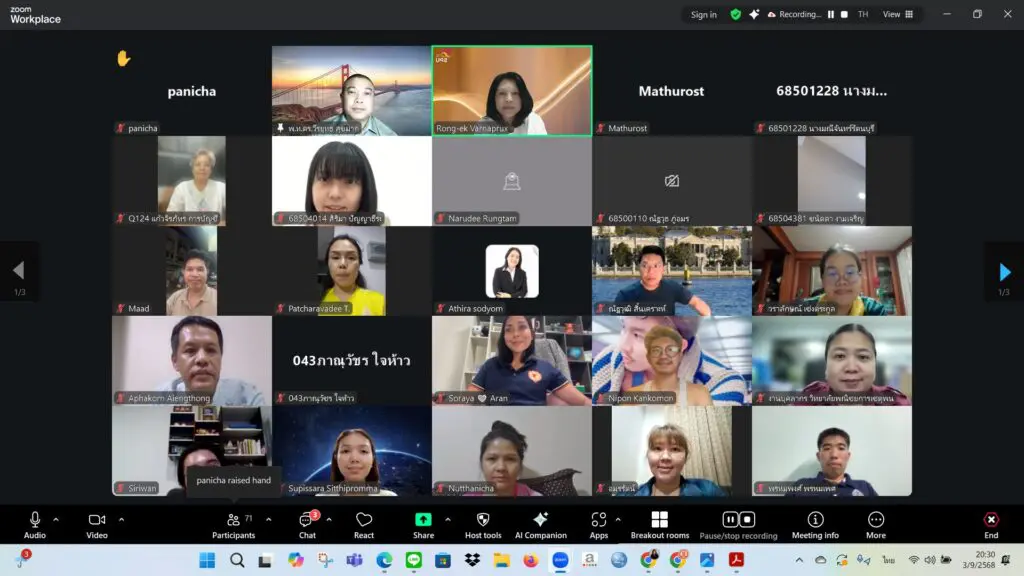
Task: Toggle the camera Video button
Action: point(97,524)
